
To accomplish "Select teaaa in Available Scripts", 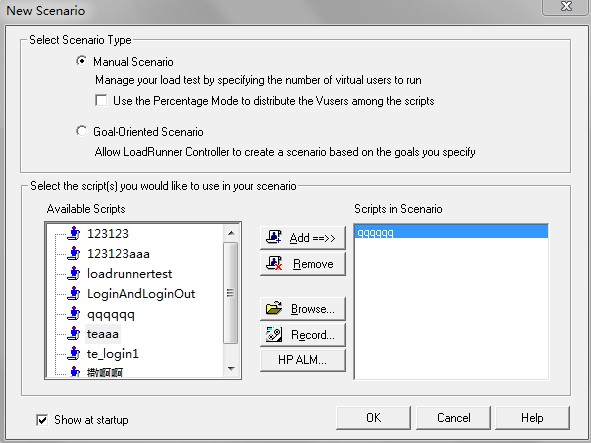I will 103,334.
